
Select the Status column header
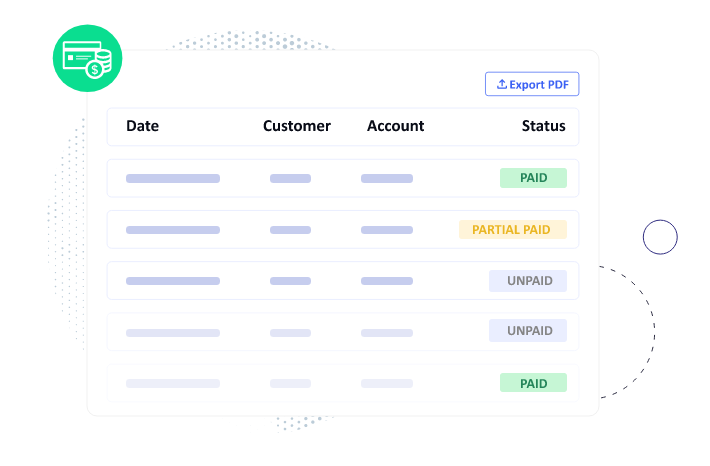(x=543, y=126)
